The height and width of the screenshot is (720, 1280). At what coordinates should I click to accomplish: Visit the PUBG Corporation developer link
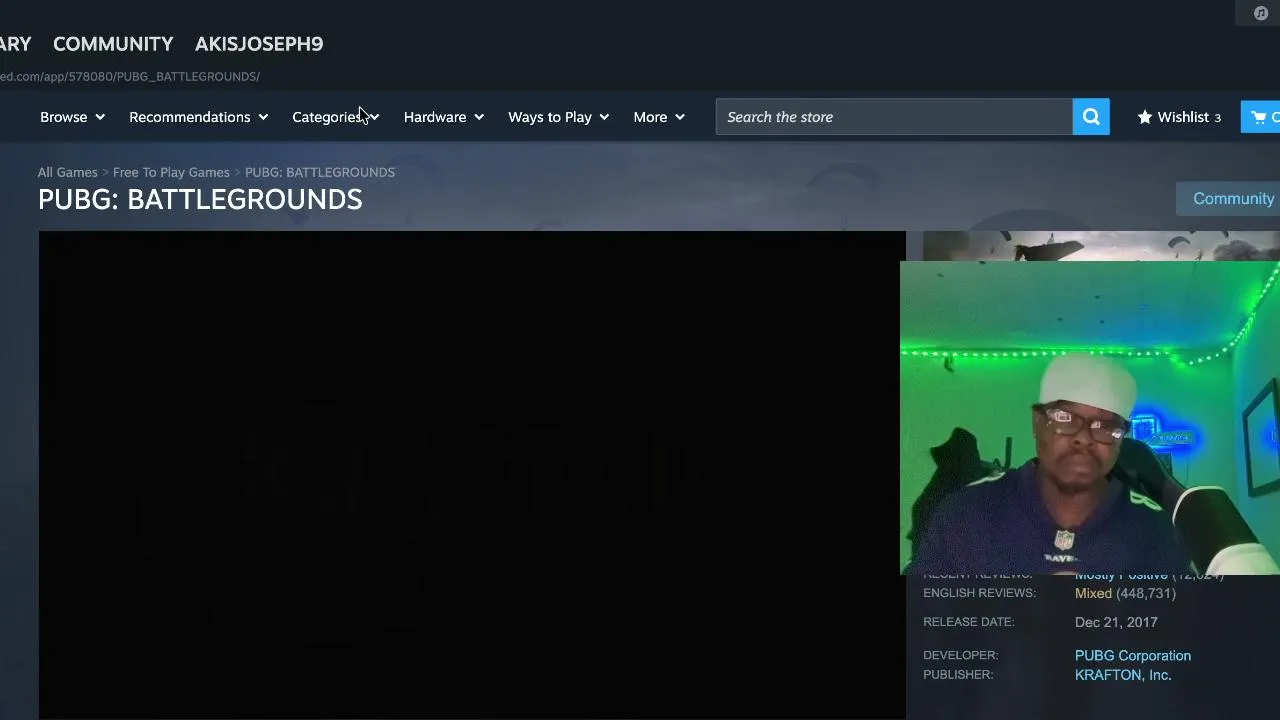click(x=1133, y=656)
